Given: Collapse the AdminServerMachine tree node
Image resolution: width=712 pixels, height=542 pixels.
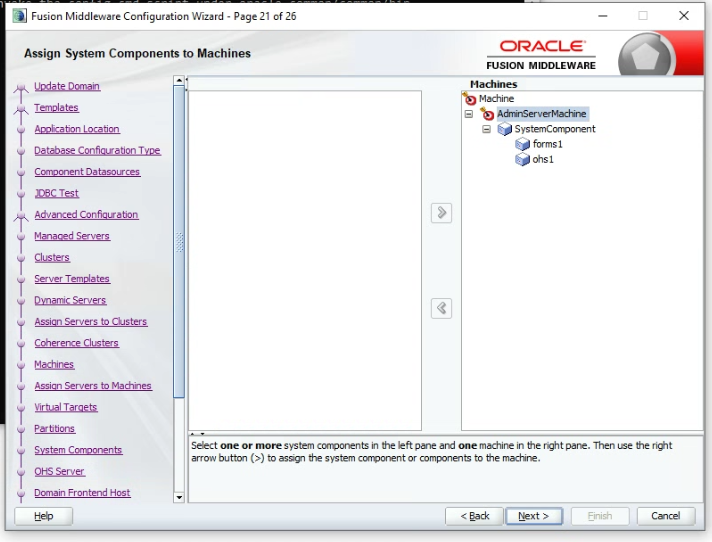Looking at the screenshot, I should pos(469,114).
